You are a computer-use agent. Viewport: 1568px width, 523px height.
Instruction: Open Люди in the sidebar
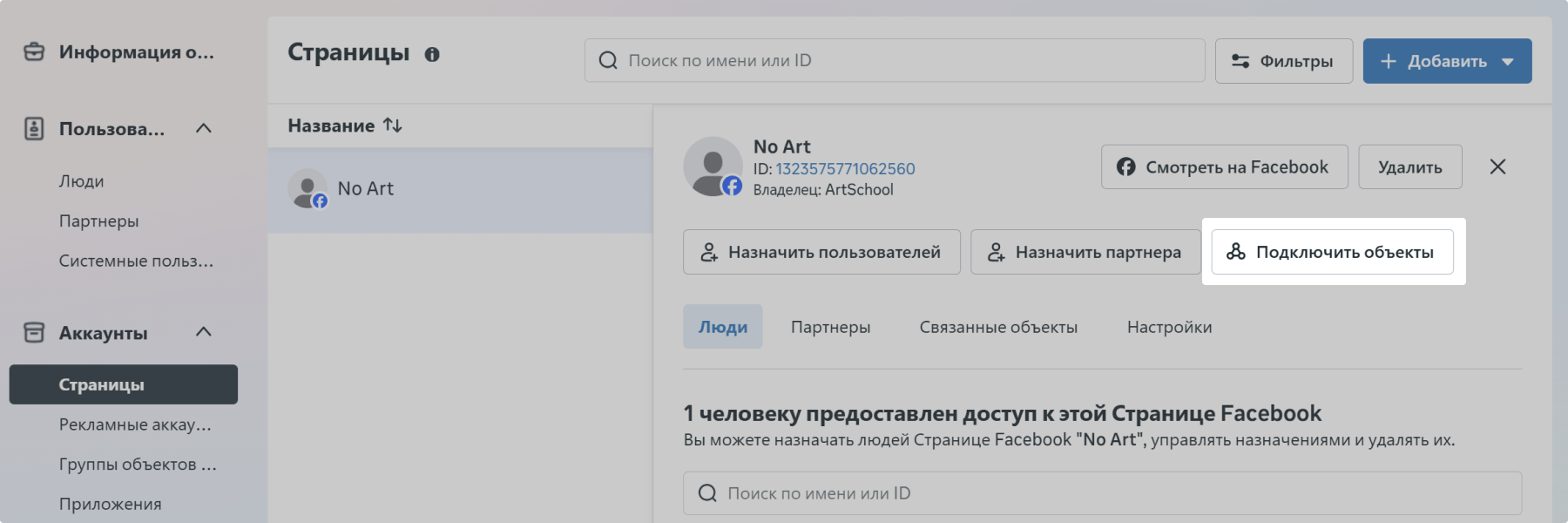pos(82,181)
